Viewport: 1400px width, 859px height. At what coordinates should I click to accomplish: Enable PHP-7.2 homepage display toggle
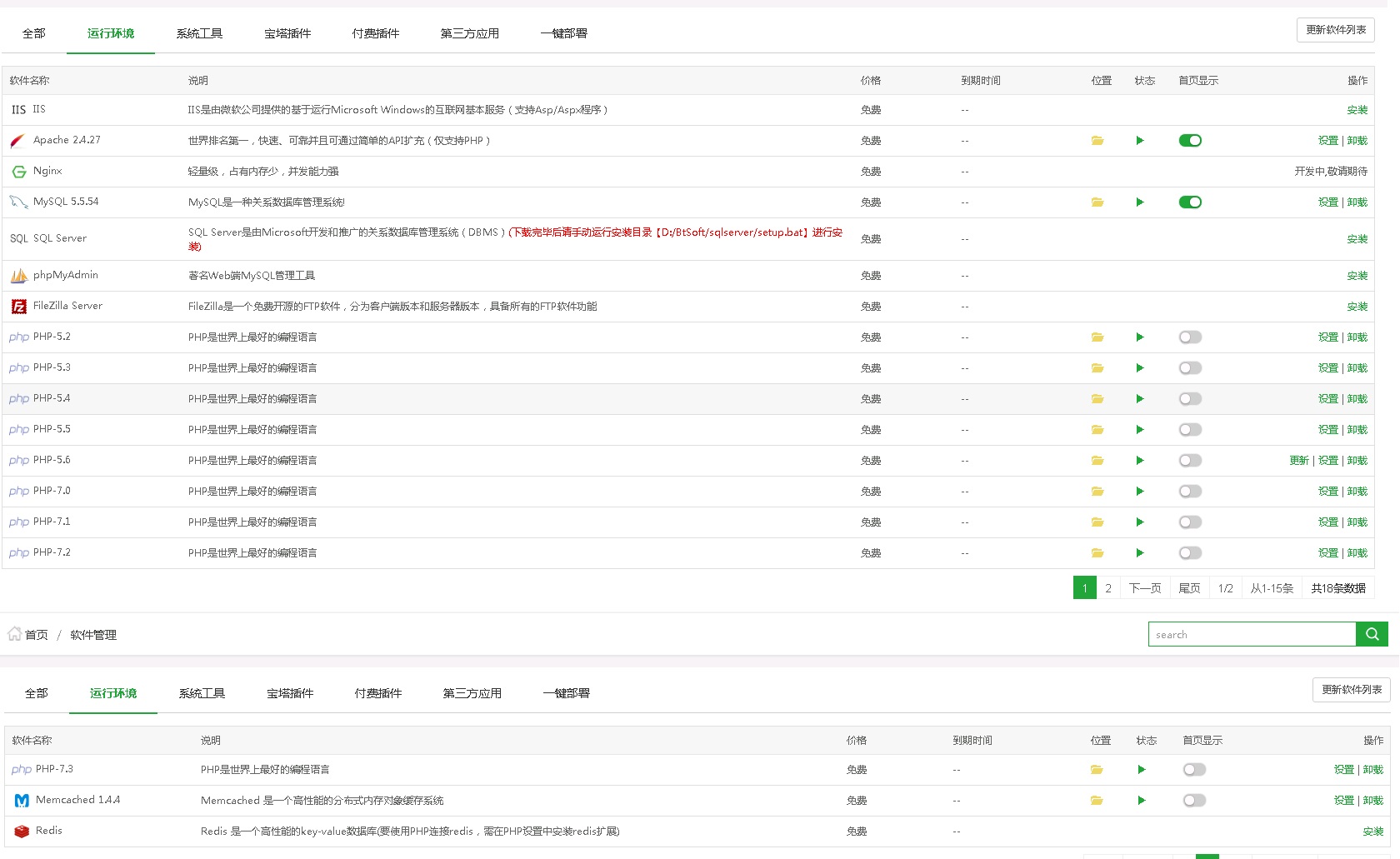[x=1190, y=553]
